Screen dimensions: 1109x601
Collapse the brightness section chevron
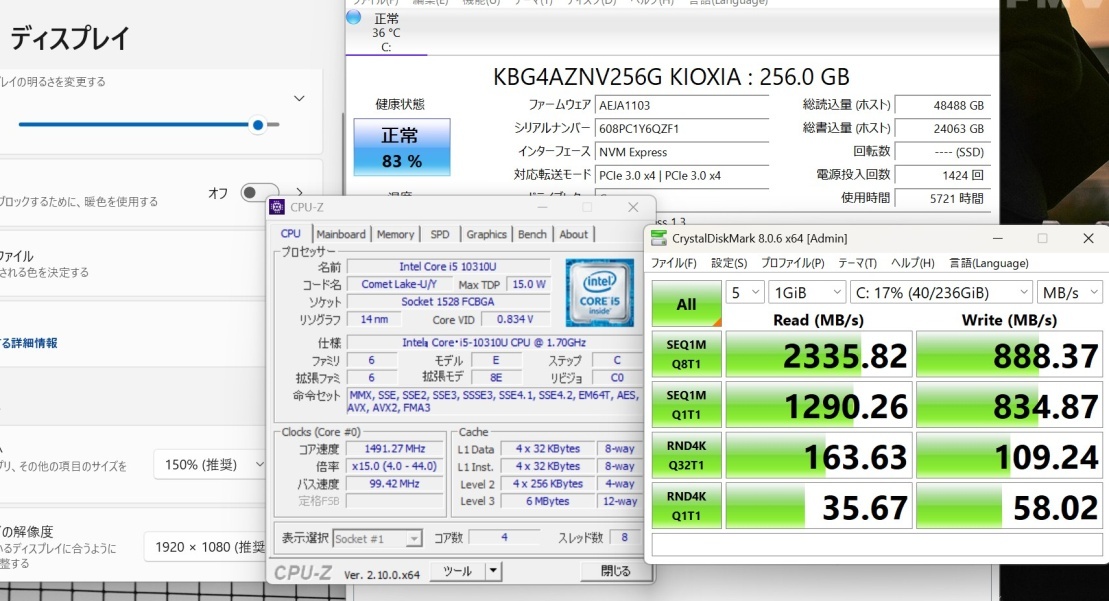[x=299, y=98]
